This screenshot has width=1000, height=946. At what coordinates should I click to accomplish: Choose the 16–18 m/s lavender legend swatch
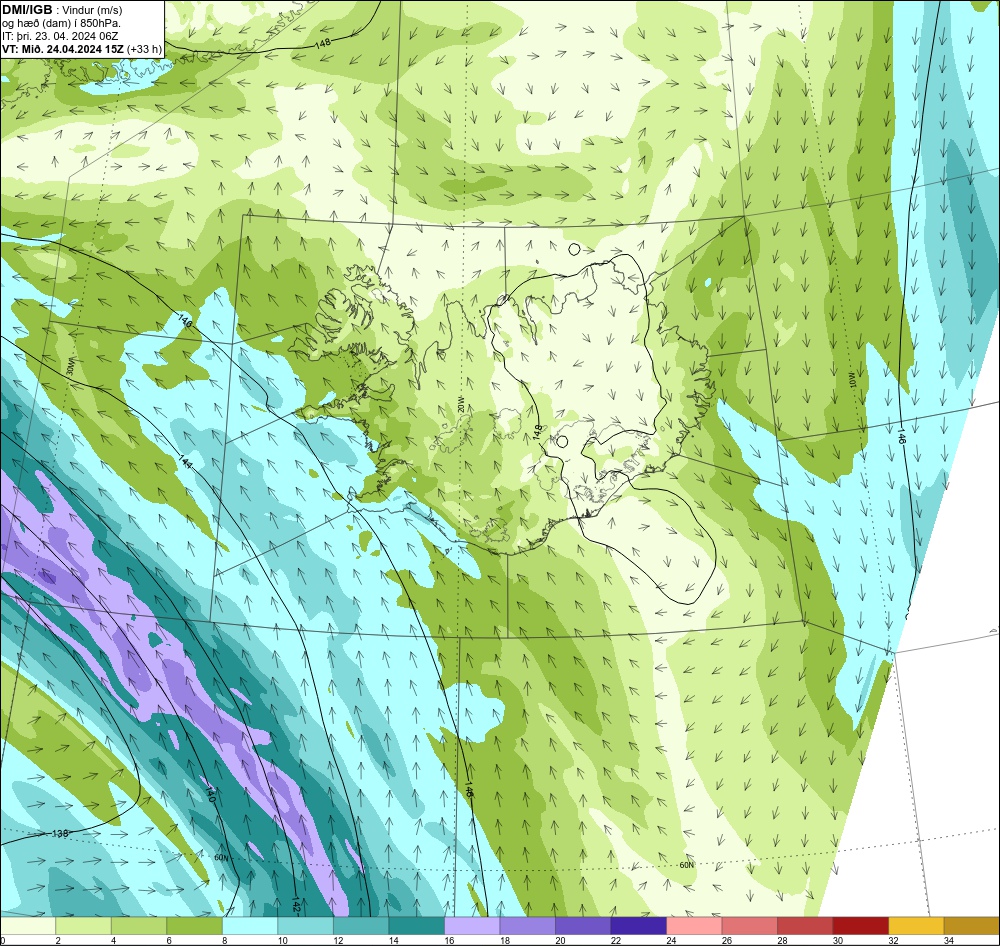coord(472,926)
